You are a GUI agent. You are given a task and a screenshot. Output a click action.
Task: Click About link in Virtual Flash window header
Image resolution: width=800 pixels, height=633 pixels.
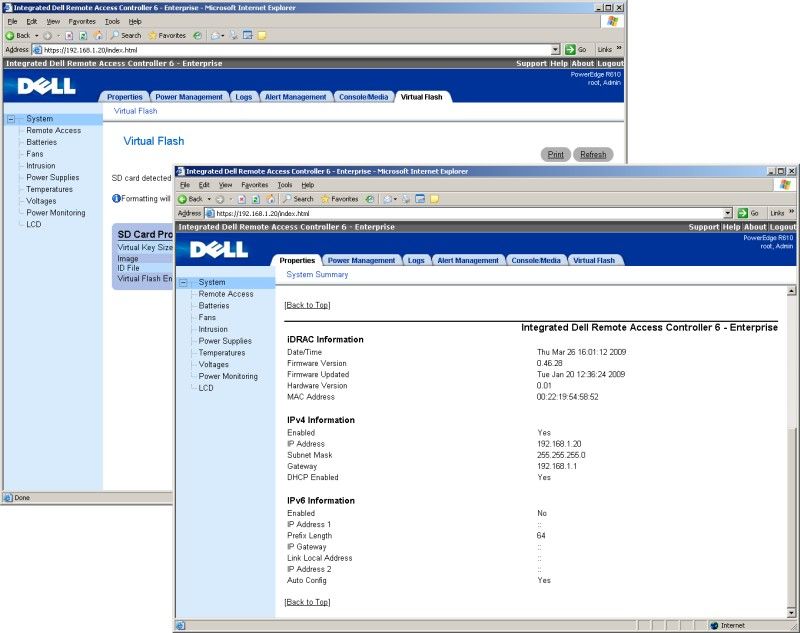(583, 63)
